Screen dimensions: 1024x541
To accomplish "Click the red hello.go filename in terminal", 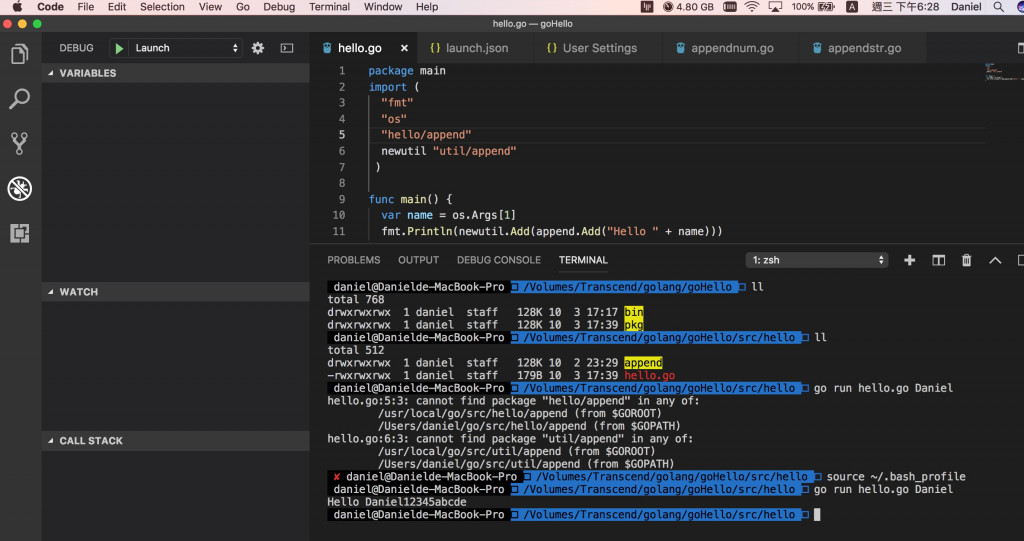I will tap(650, 376).
